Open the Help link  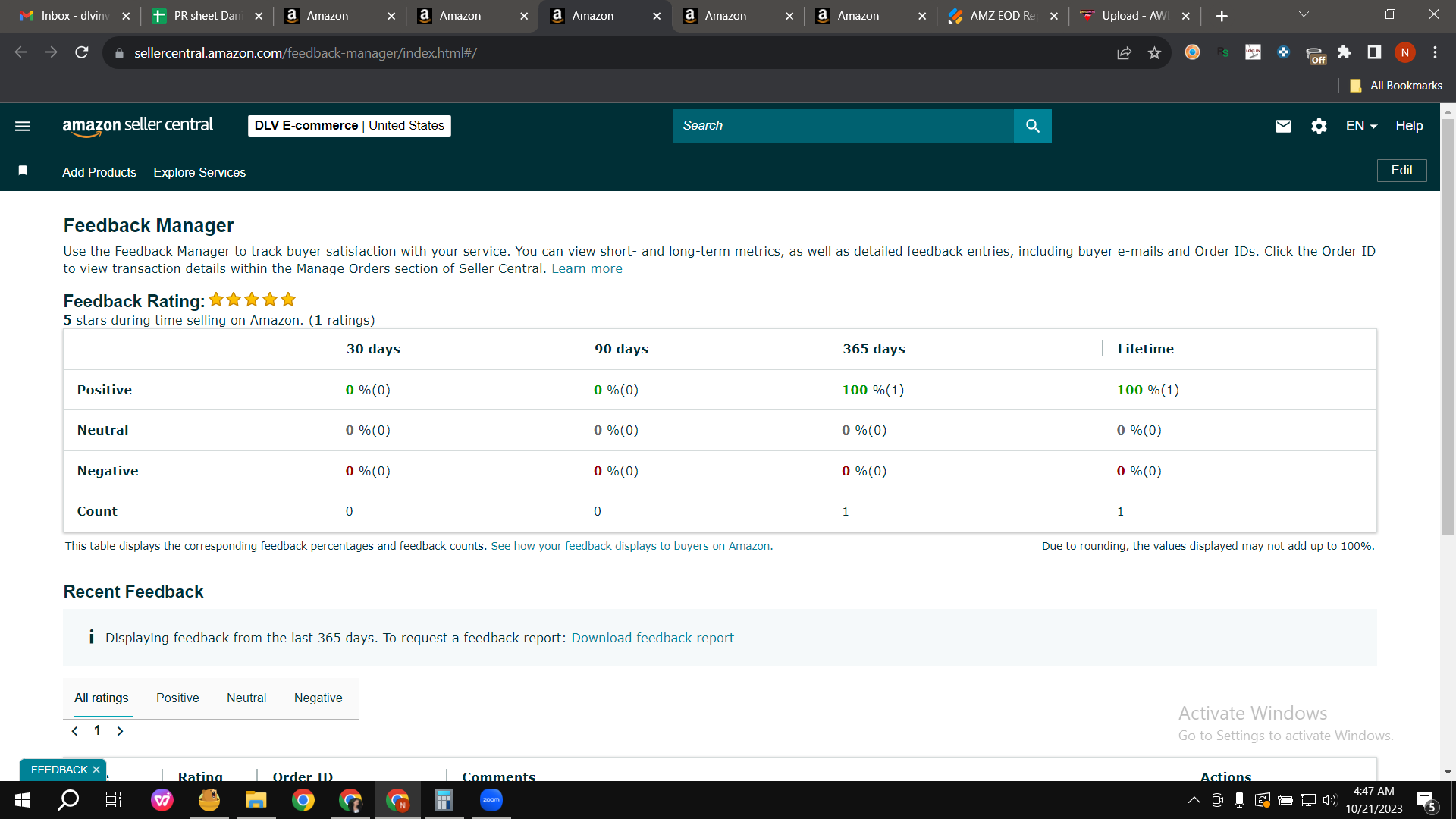point(1409,126)
